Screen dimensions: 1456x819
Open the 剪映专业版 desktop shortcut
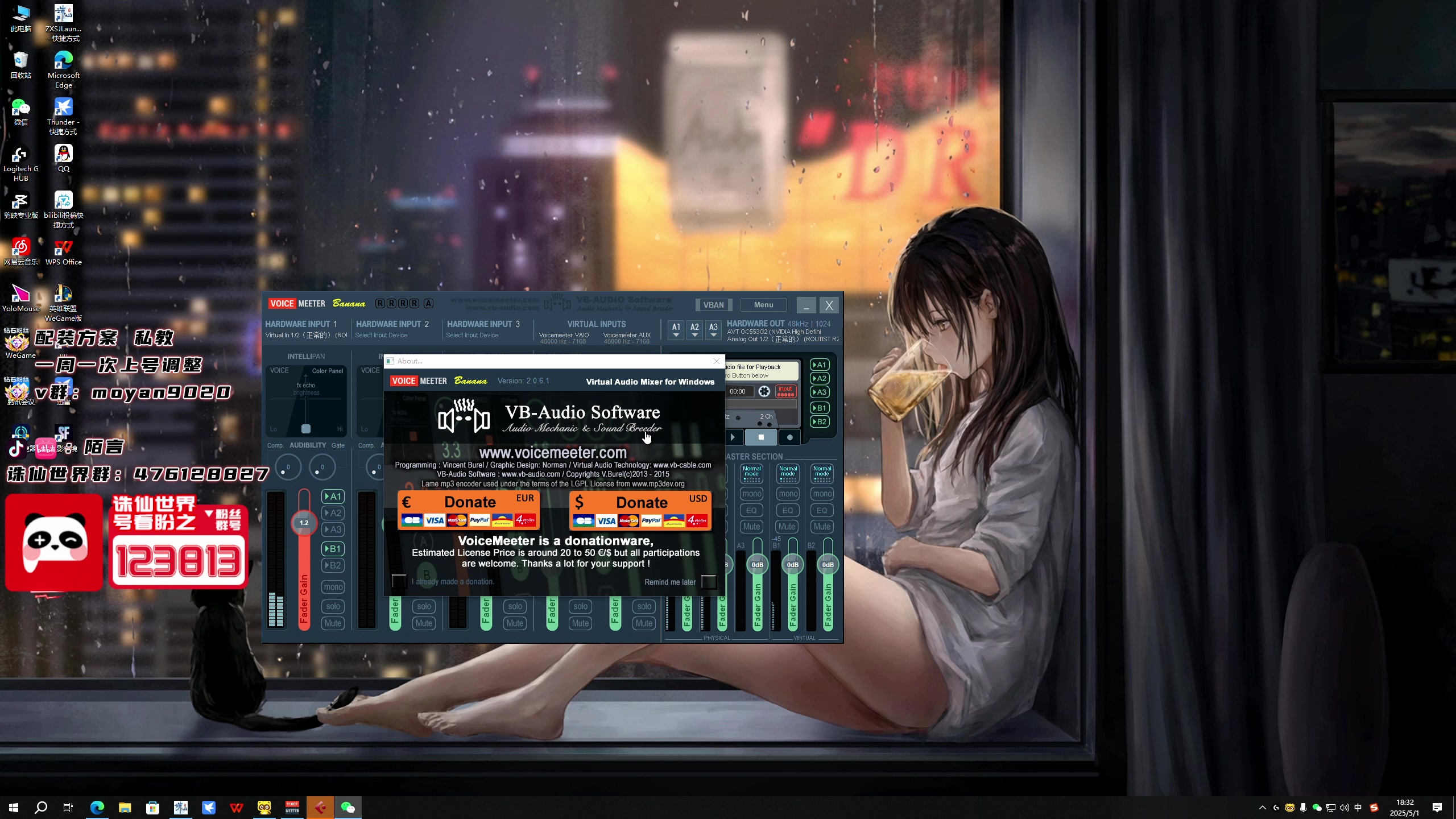[x=21, y=205]
